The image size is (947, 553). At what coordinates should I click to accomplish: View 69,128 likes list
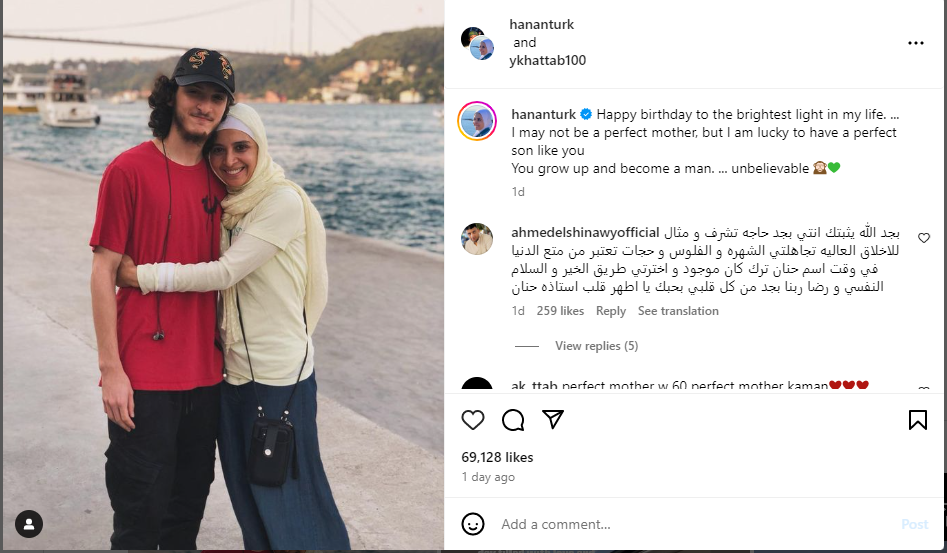(497, 458)
